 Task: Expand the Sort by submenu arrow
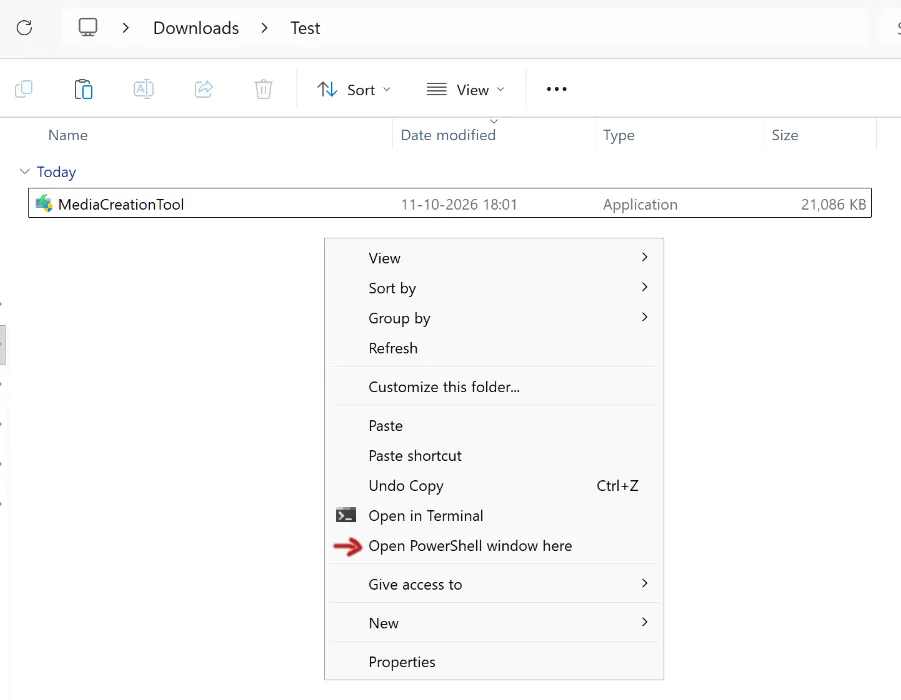(x=644, y=287)
